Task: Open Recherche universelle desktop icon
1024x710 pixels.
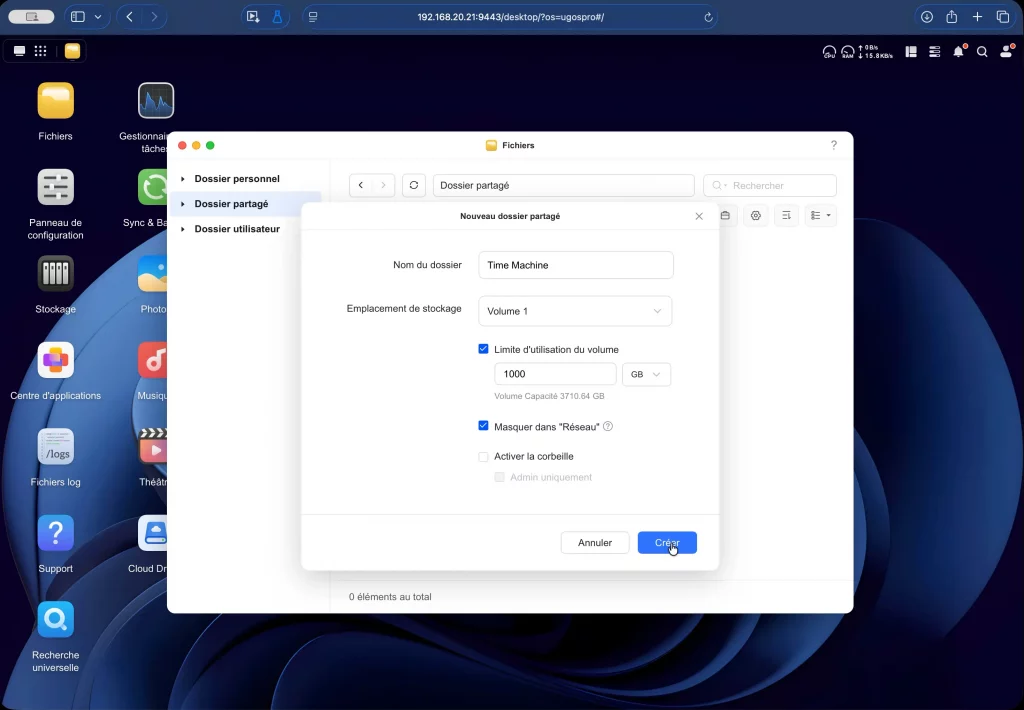Action: (x=55, y=620)
